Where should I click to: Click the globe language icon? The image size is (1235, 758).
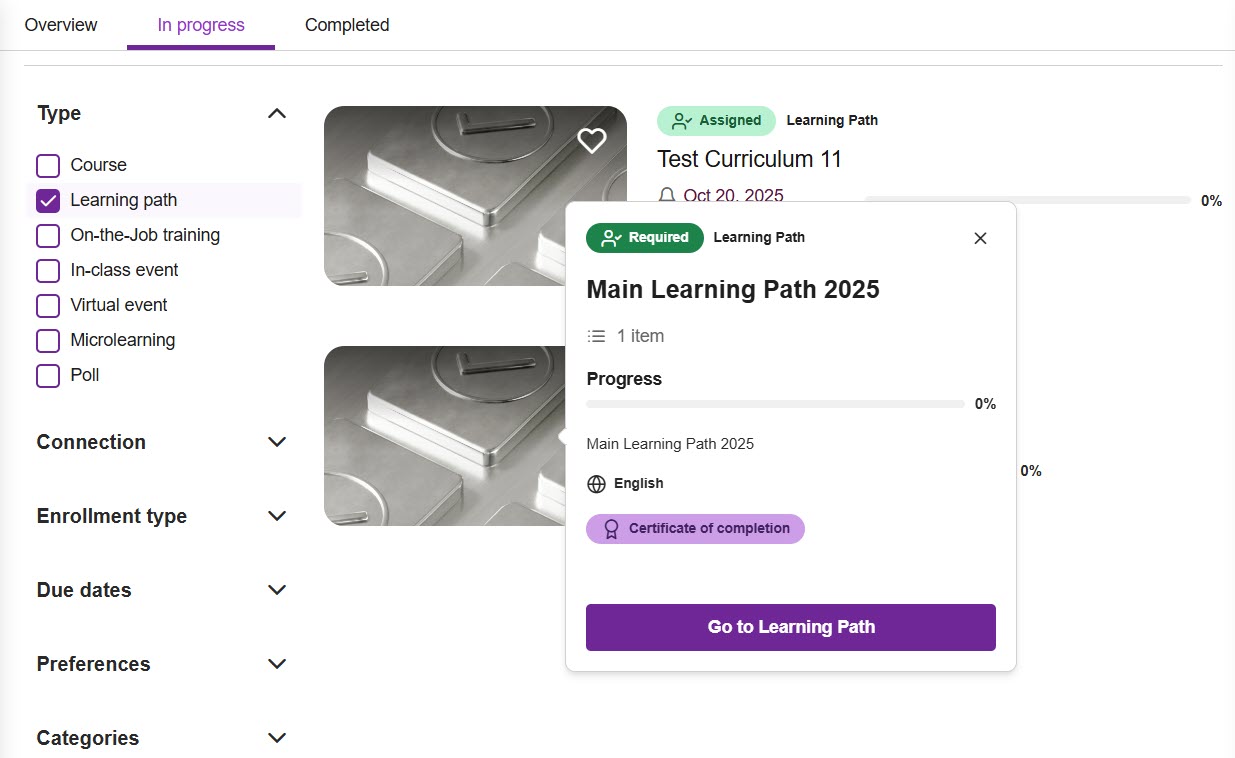[596, 484]
